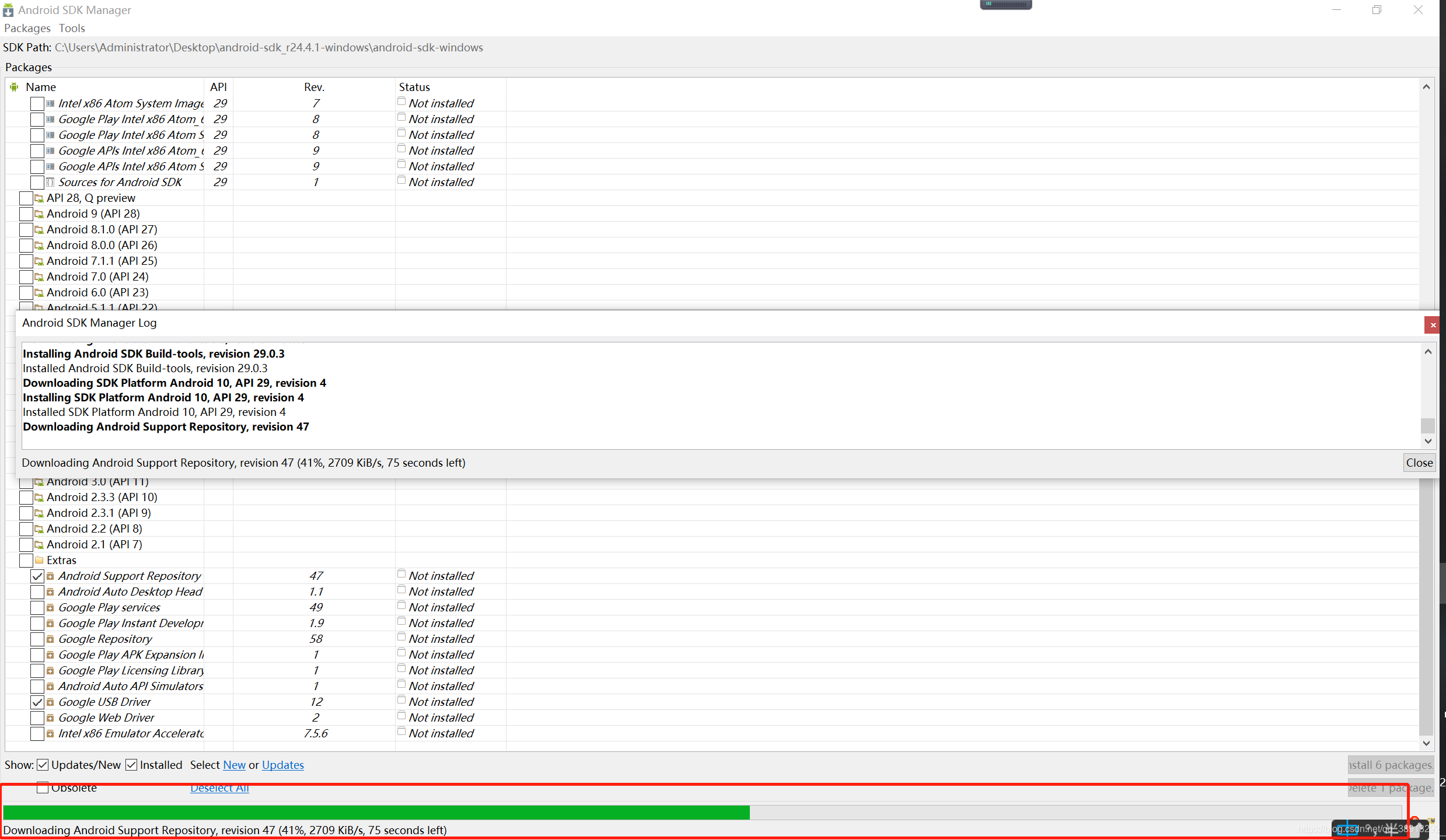Image resolution: width=1446 pixels, height=840 pixels.
Task: Click the status icon in Google USB Driver row
Action: tap(401, 699)
